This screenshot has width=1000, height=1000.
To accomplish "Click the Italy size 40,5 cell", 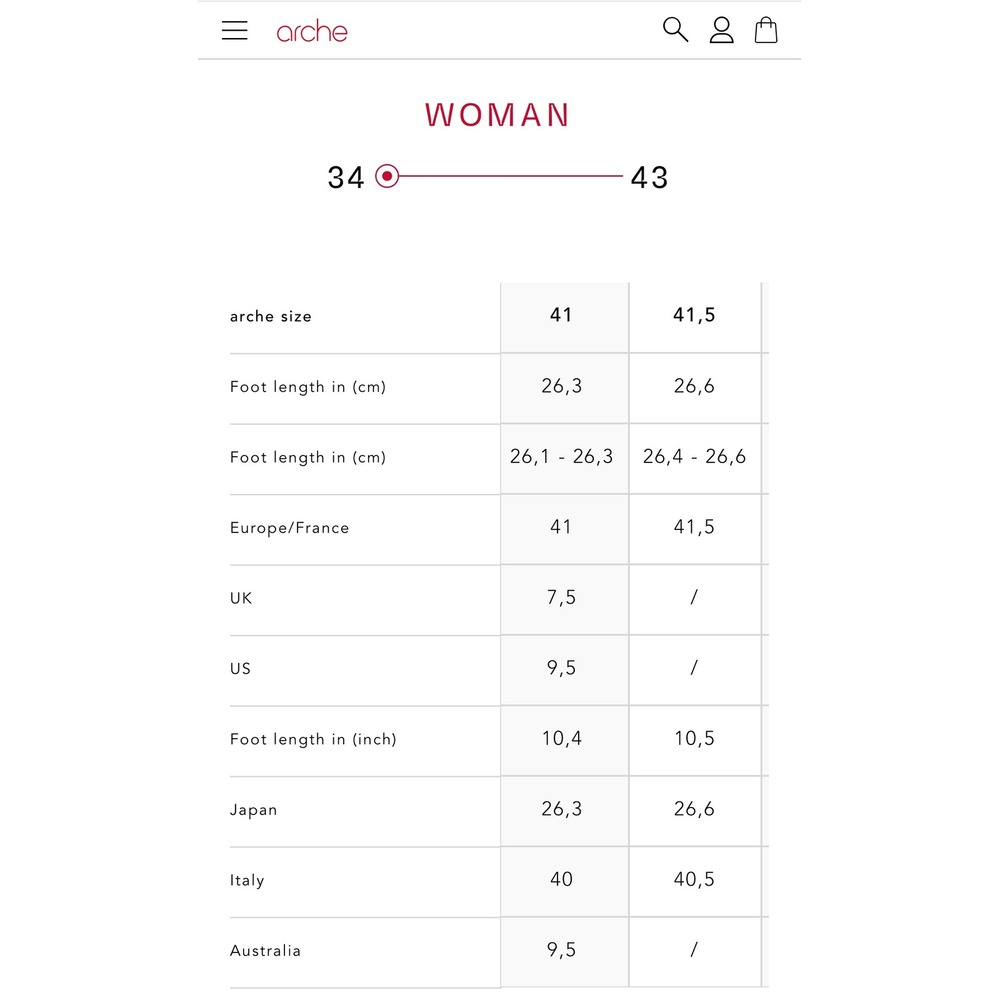I will [695, 881].
